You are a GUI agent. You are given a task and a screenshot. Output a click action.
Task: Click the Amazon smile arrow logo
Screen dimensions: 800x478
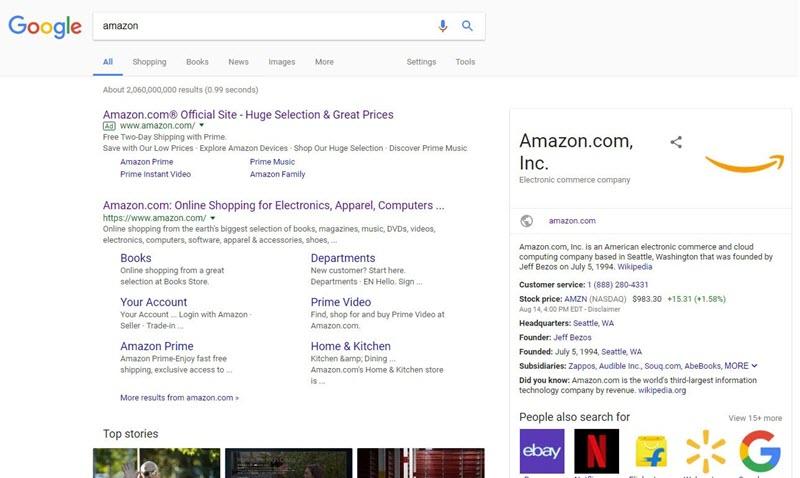pos(744,163)
